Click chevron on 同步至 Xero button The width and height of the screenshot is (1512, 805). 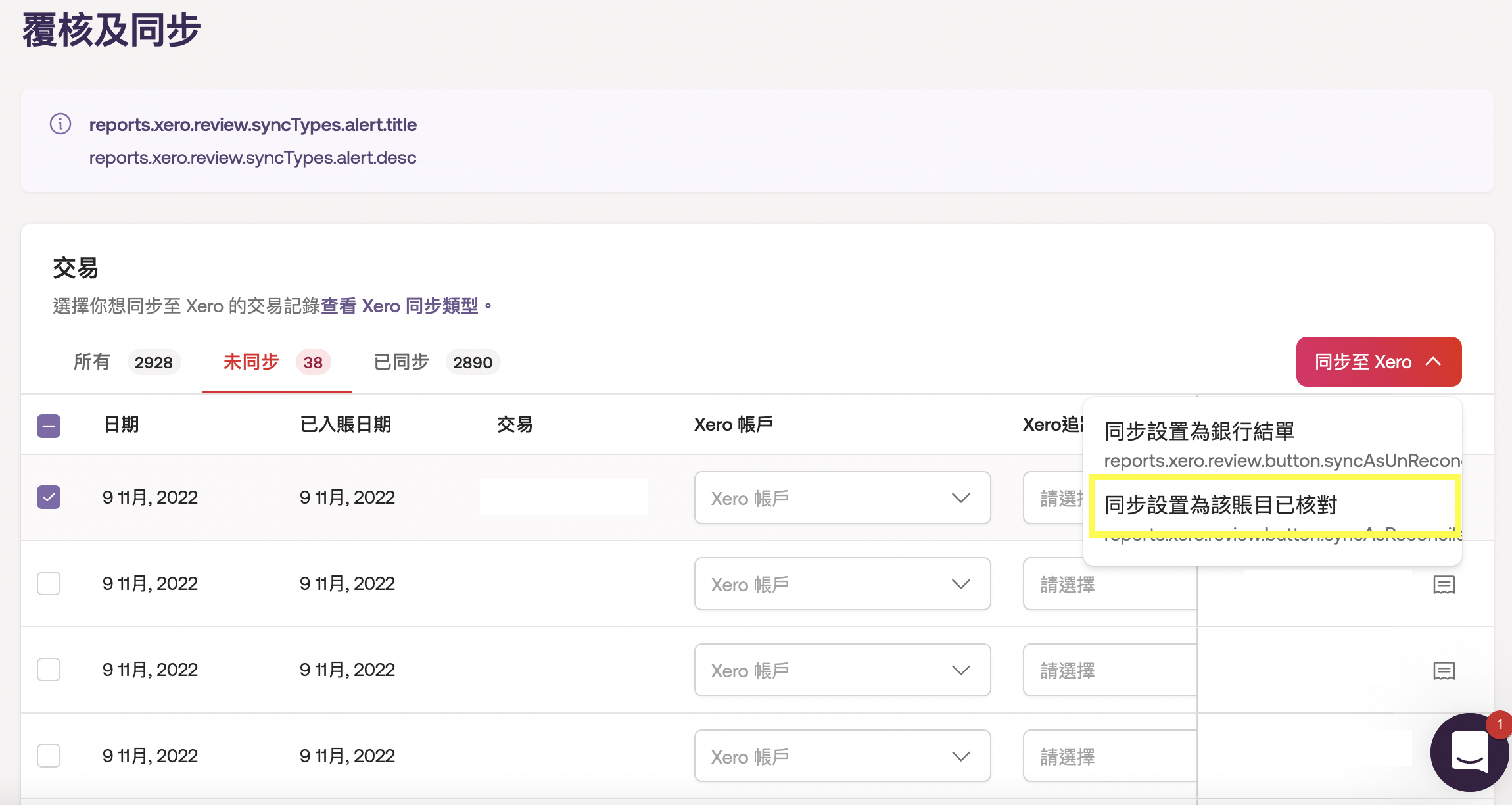[x=1433, y=362]
